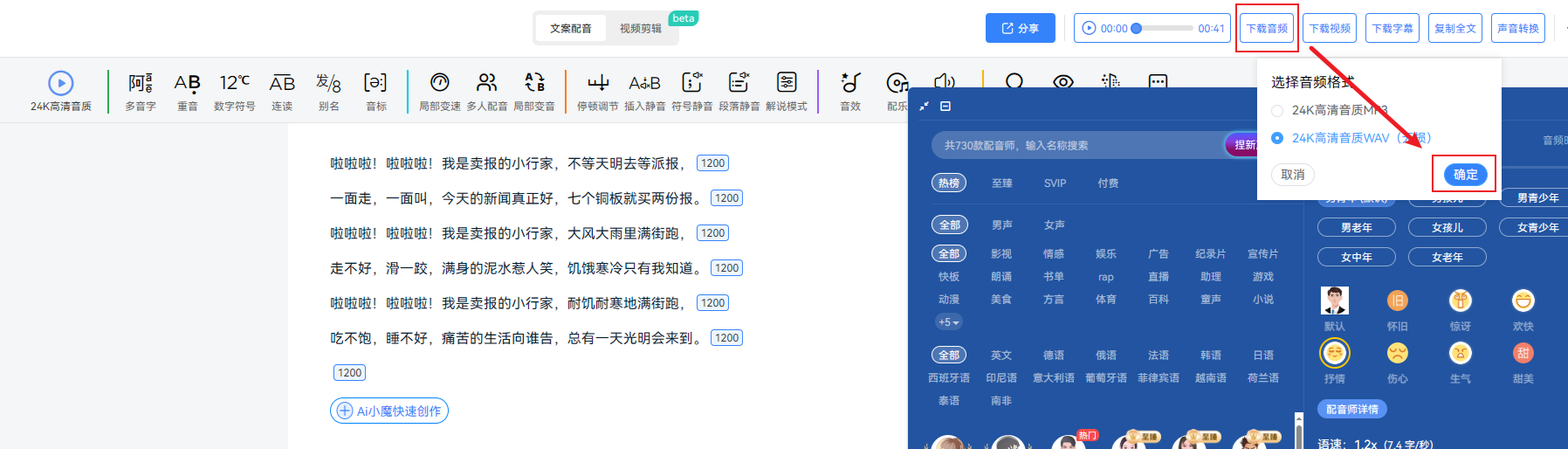
Task: Select the 多人配音 multi-voice icon
Action: point(486,83)
